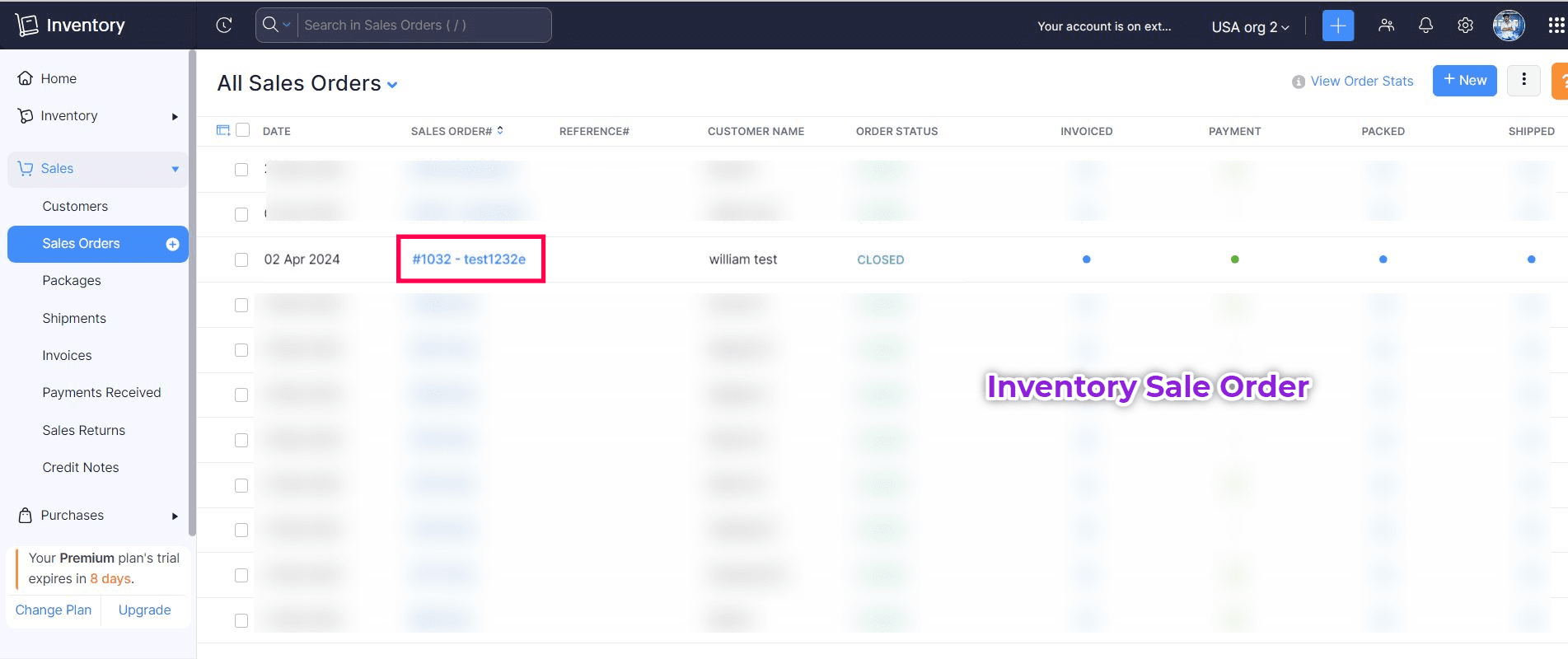Open Packages from the Sales menu
1568x659 pixels.
tap(72, 280)
